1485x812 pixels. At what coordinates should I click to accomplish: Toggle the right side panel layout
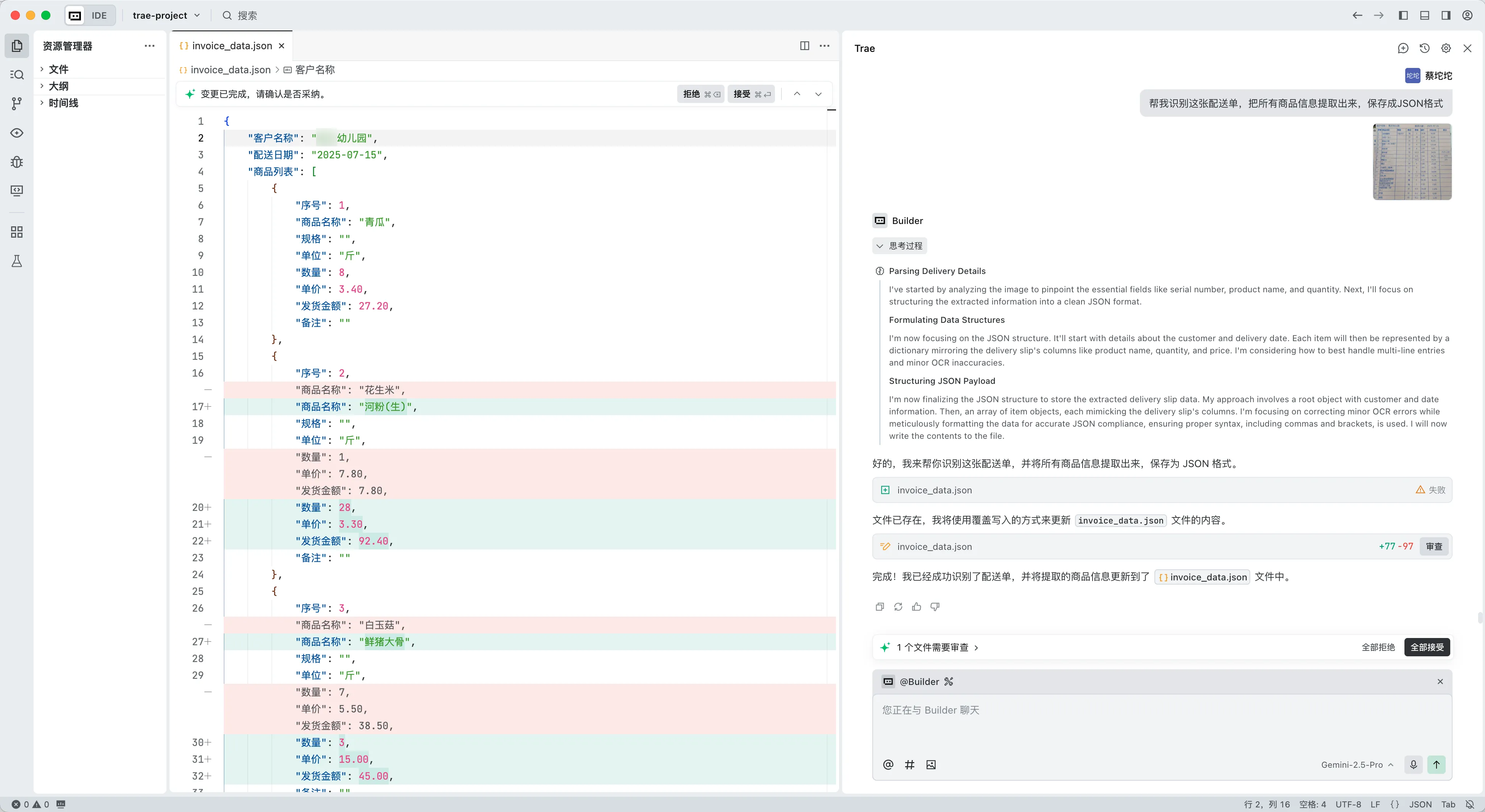click(x=1446, y=16)
